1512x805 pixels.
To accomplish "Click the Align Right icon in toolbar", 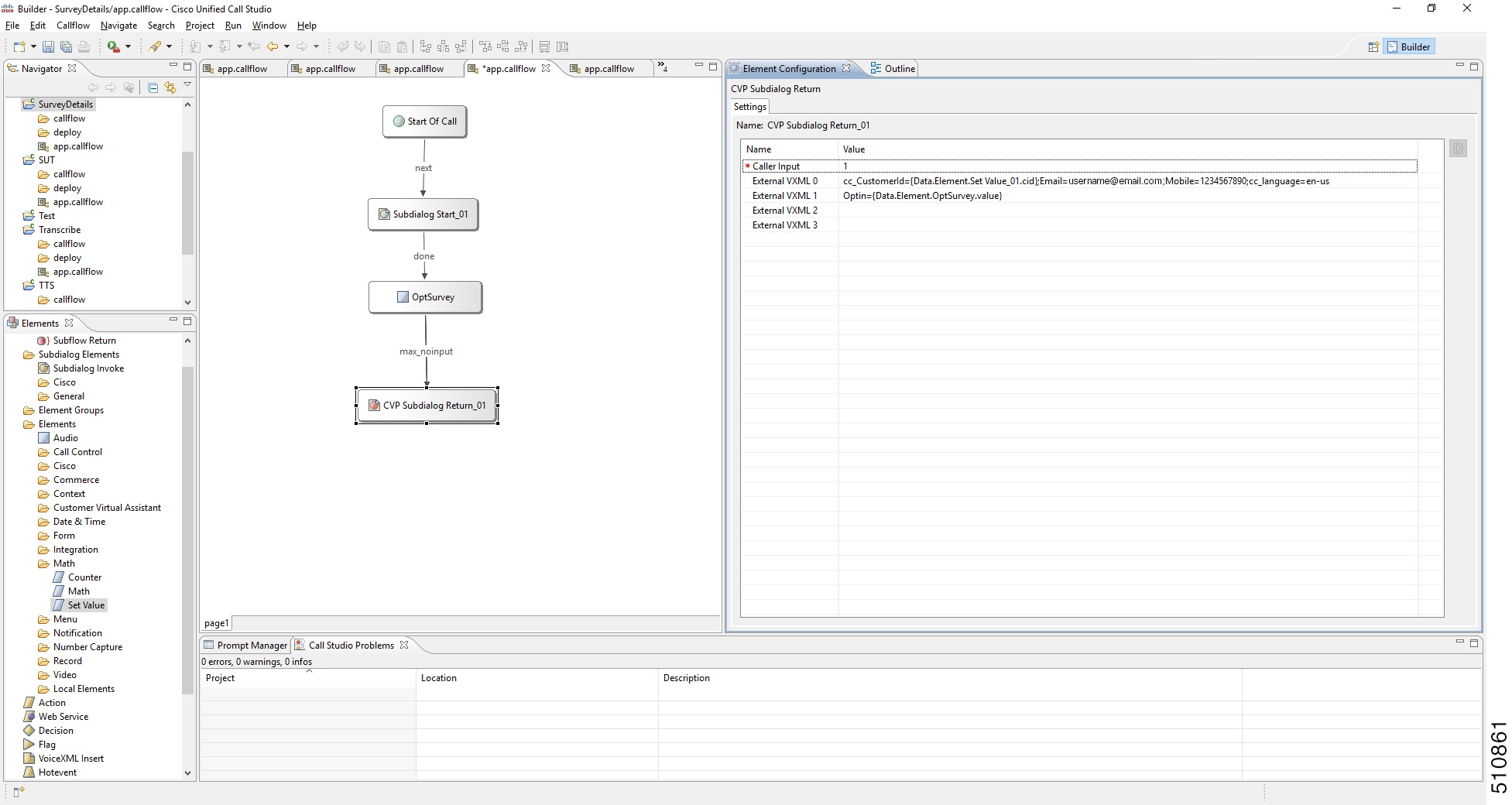I will [x=461, y=46].
